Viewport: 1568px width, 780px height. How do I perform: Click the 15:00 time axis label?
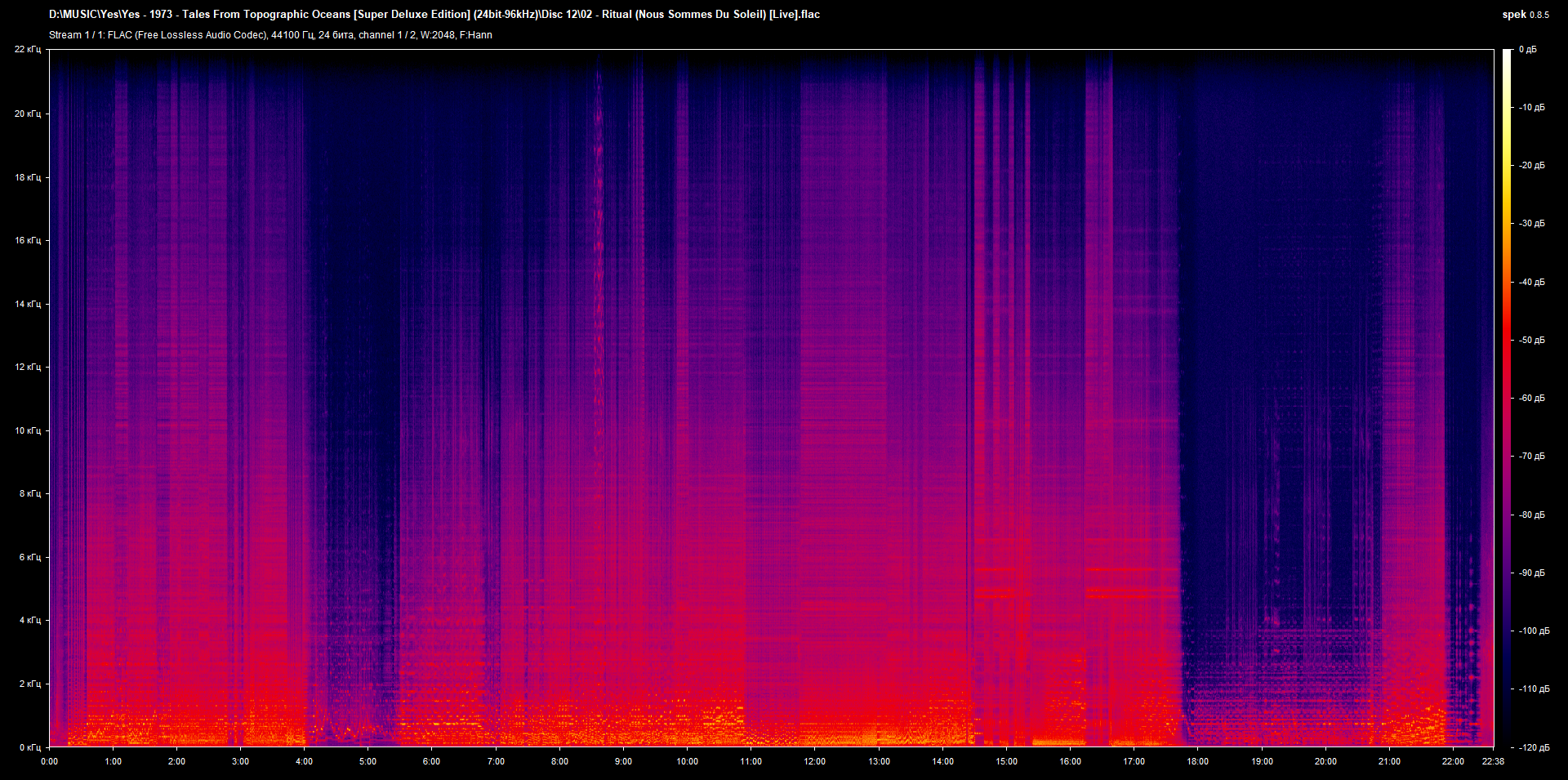coord(1006,761)
